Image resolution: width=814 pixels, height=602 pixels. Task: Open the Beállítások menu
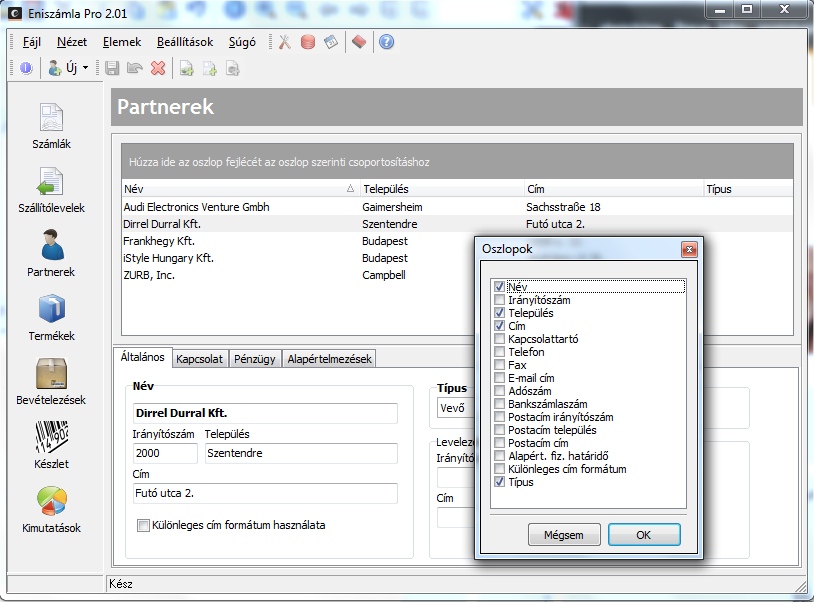pos(184,42)
